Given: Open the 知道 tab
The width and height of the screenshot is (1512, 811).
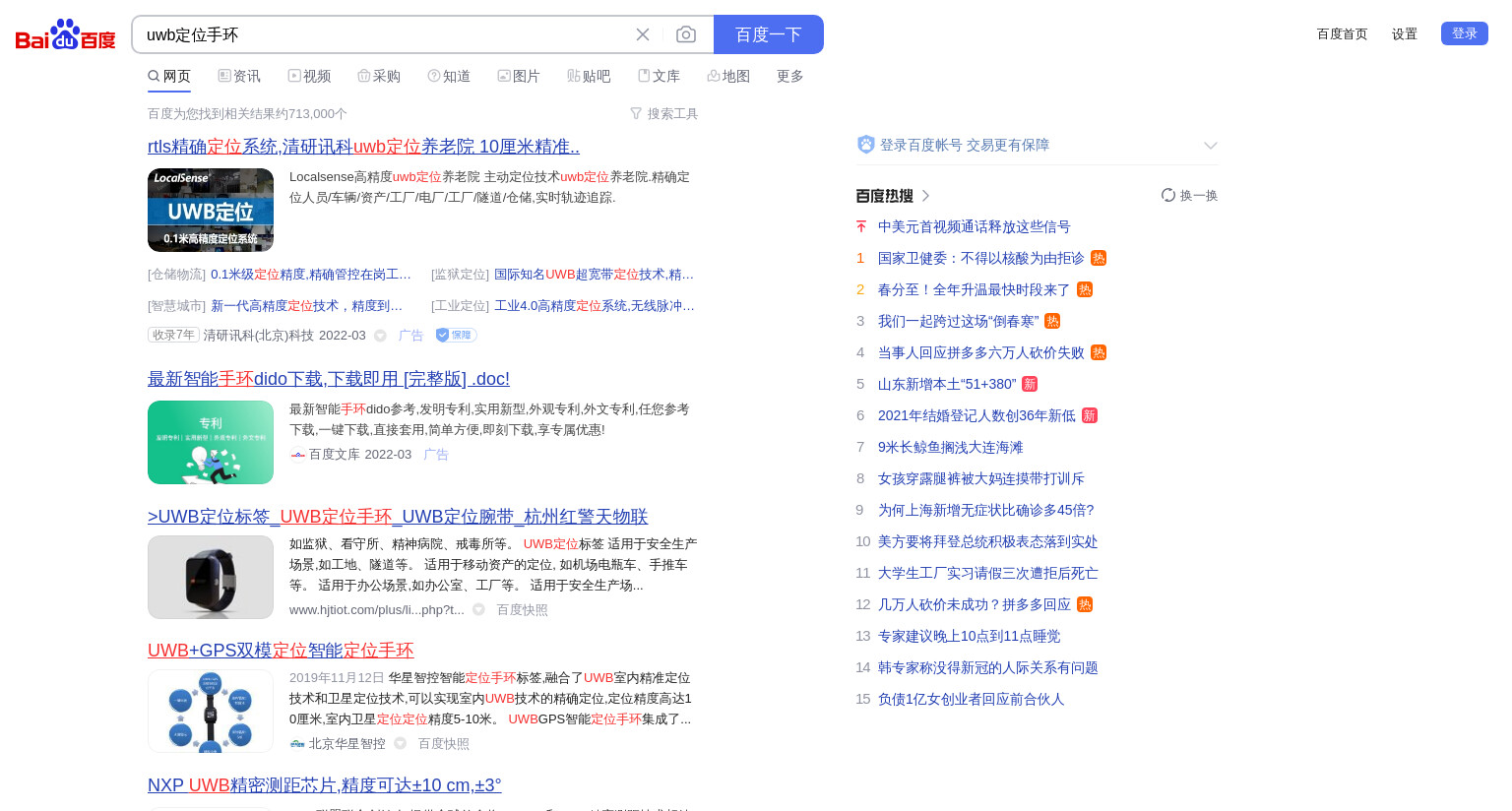Looking at the screenshot, I should click(x=449, y=76).
